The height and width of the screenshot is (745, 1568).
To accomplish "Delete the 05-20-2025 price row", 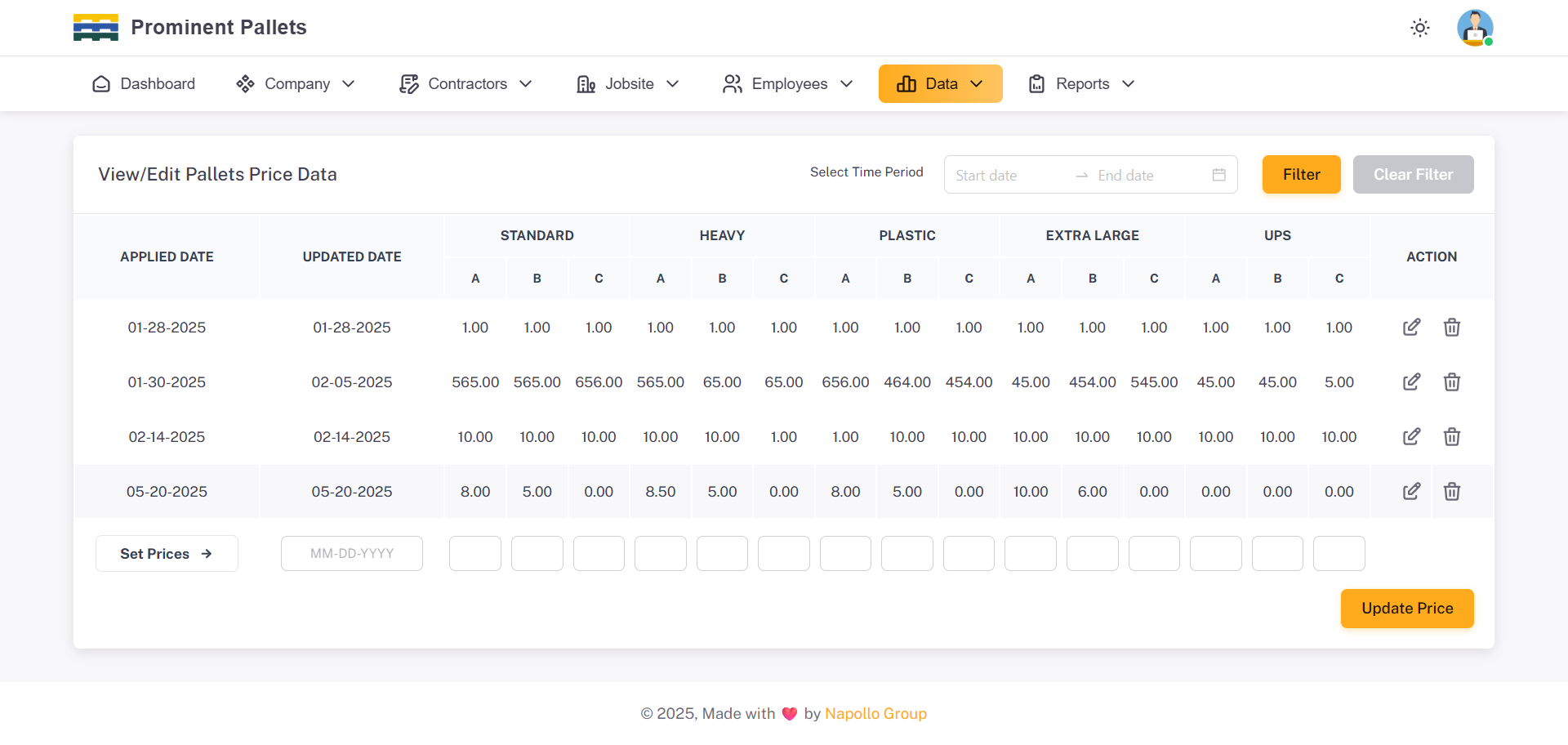I will click(1451, 492).
